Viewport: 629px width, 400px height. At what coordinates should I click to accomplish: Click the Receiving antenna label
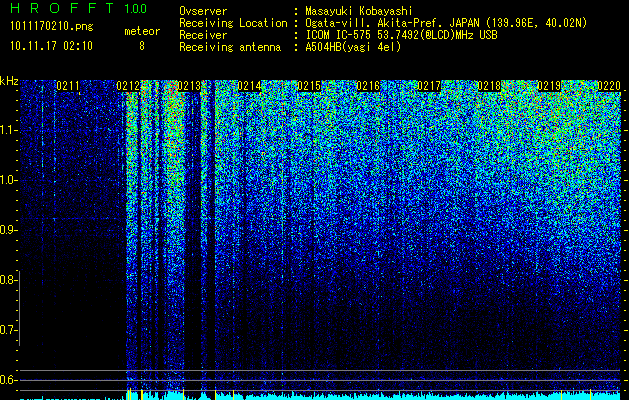tap(230, 47)
